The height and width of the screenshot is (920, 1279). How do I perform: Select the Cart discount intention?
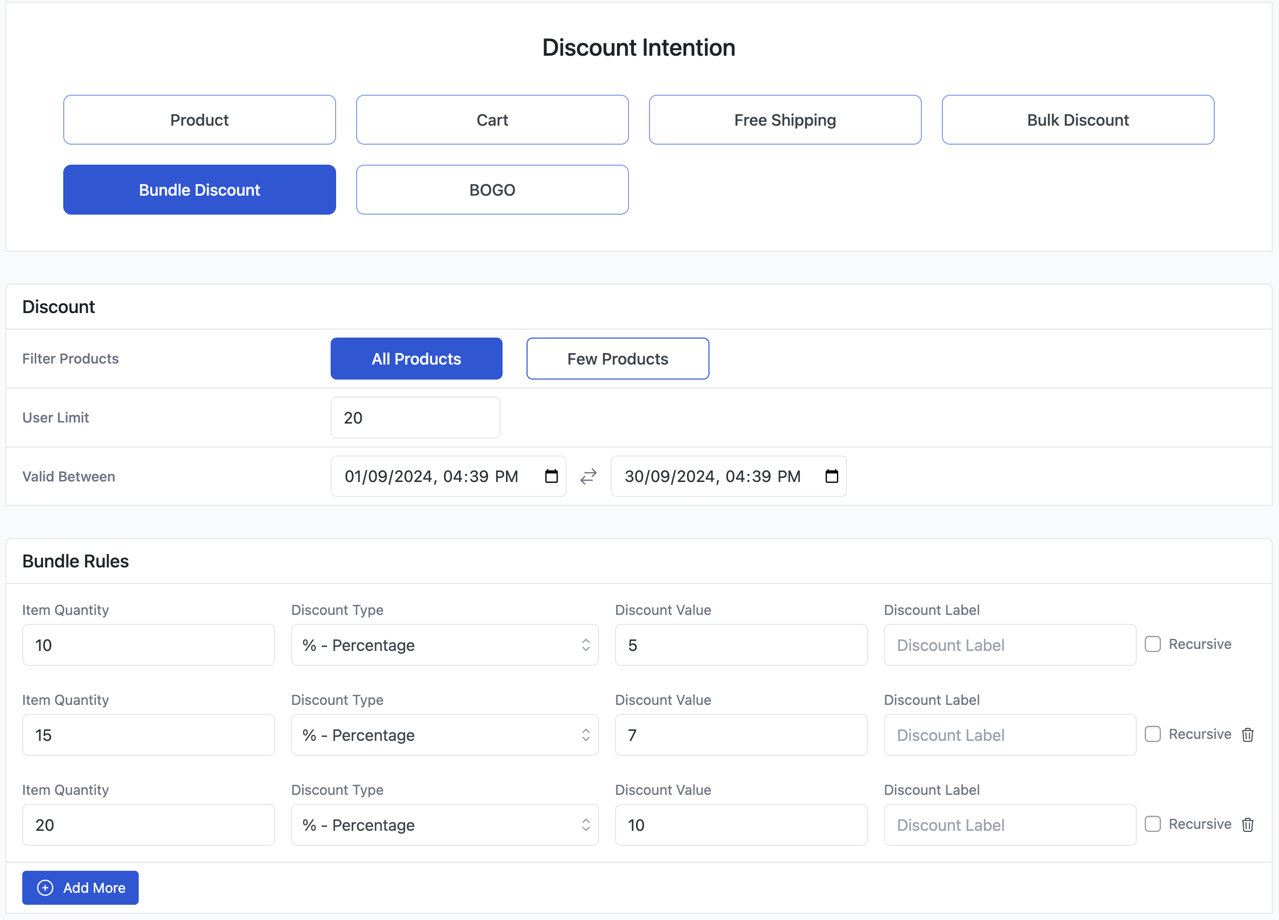click(x=492, y=120)
